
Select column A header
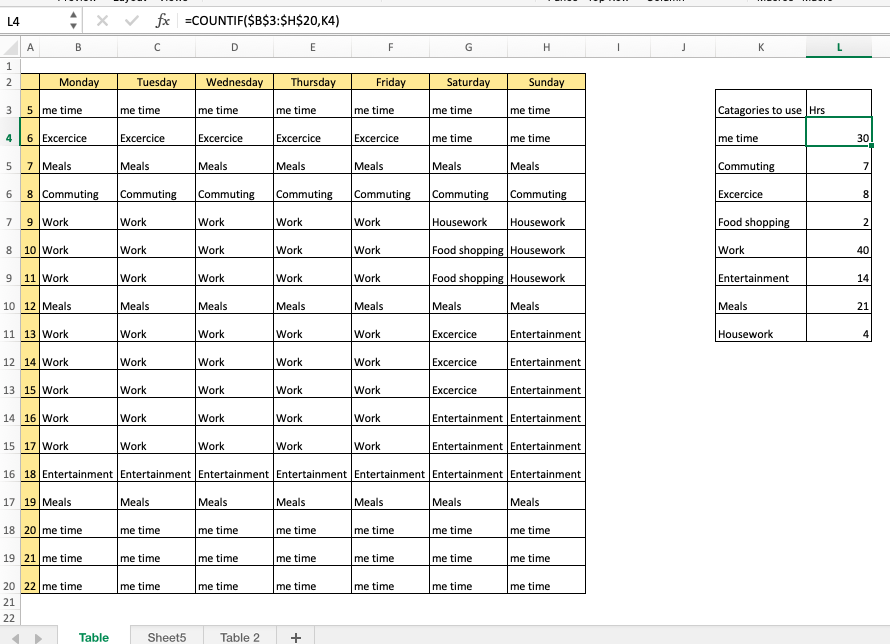pos(30,48)
